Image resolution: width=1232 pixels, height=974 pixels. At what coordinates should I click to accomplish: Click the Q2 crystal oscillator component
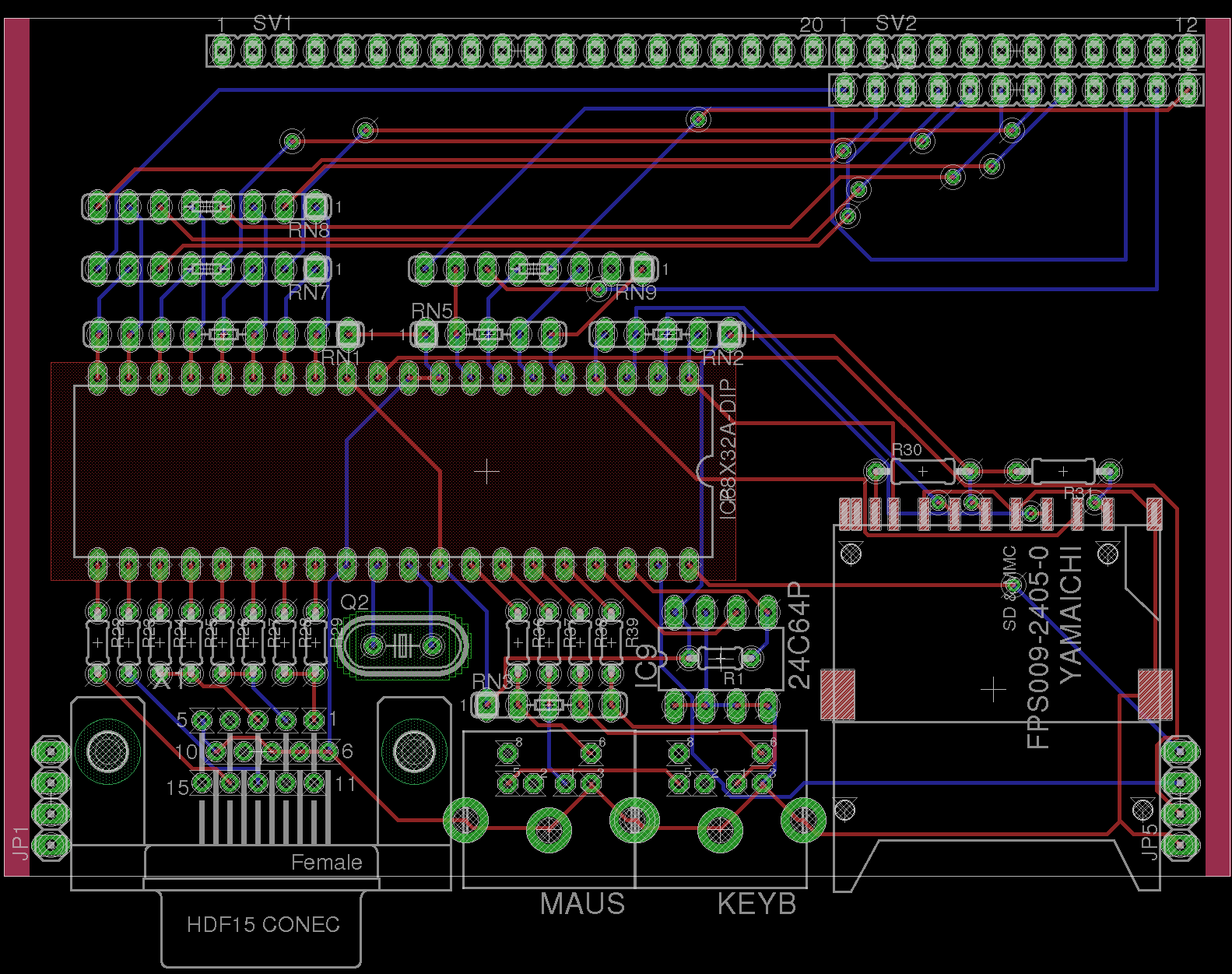click(402, 645)
